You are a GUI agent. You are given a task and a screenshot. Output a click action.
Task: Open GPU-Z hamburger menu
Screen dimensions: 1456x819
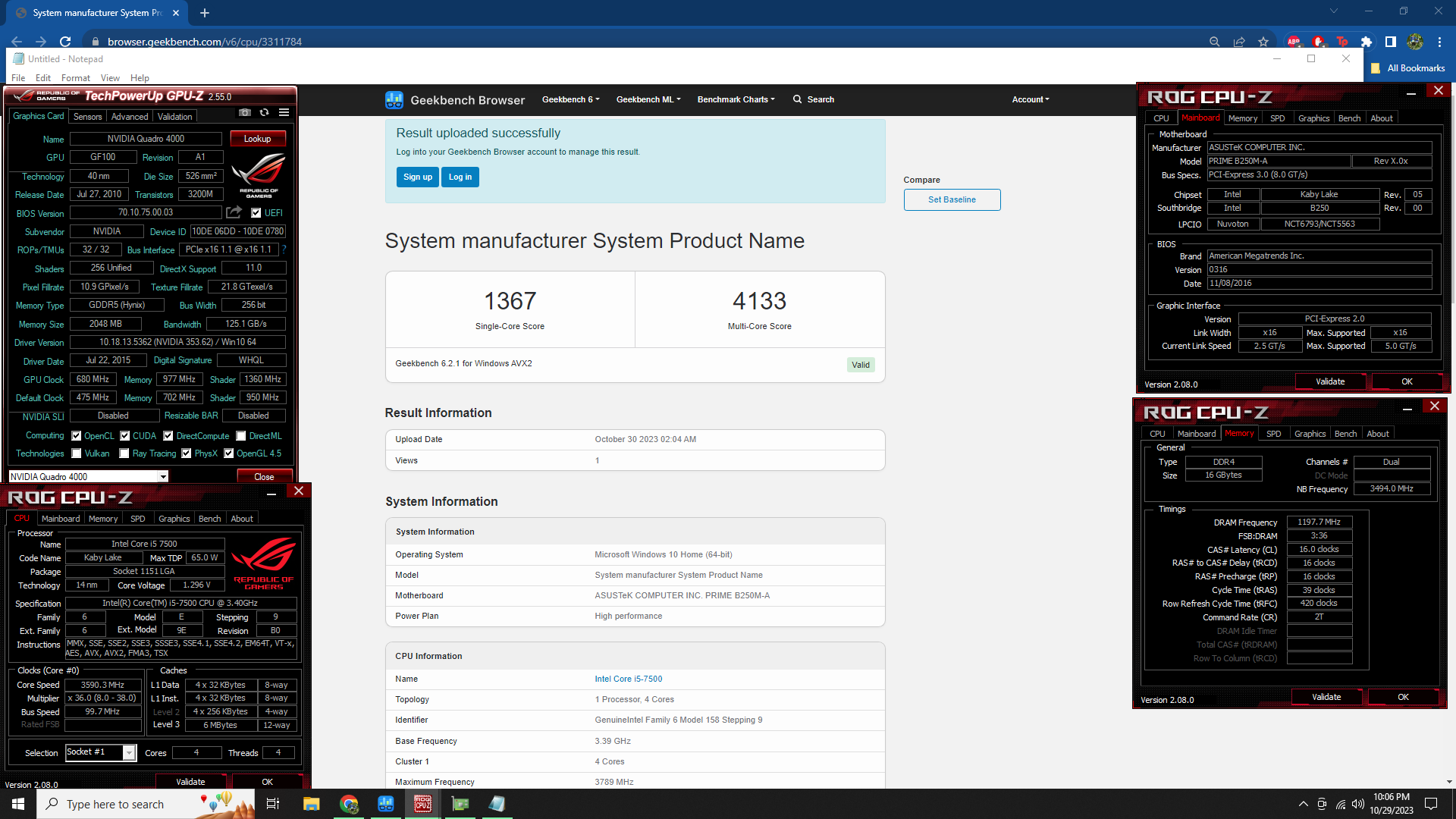click(x=284, y=112)
